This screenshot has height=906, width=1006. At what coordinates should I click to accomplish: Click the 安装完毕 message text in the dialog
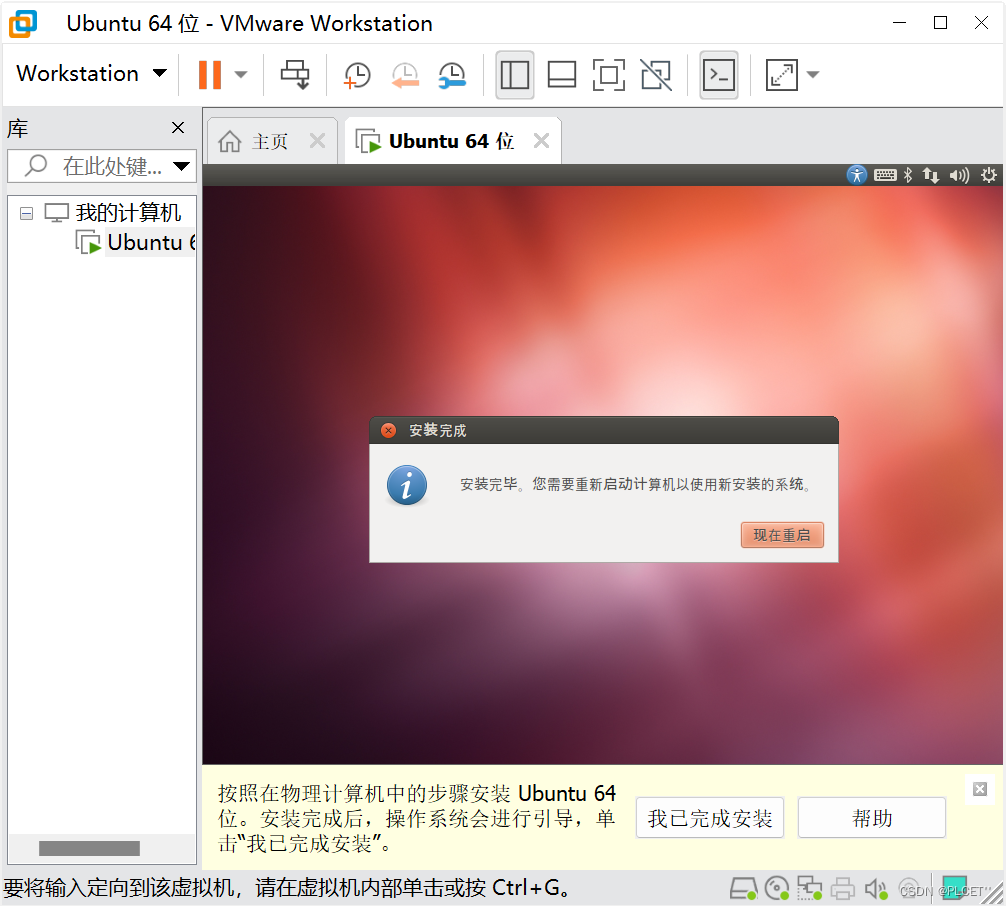pyautogui.click(x=636, y=484)
